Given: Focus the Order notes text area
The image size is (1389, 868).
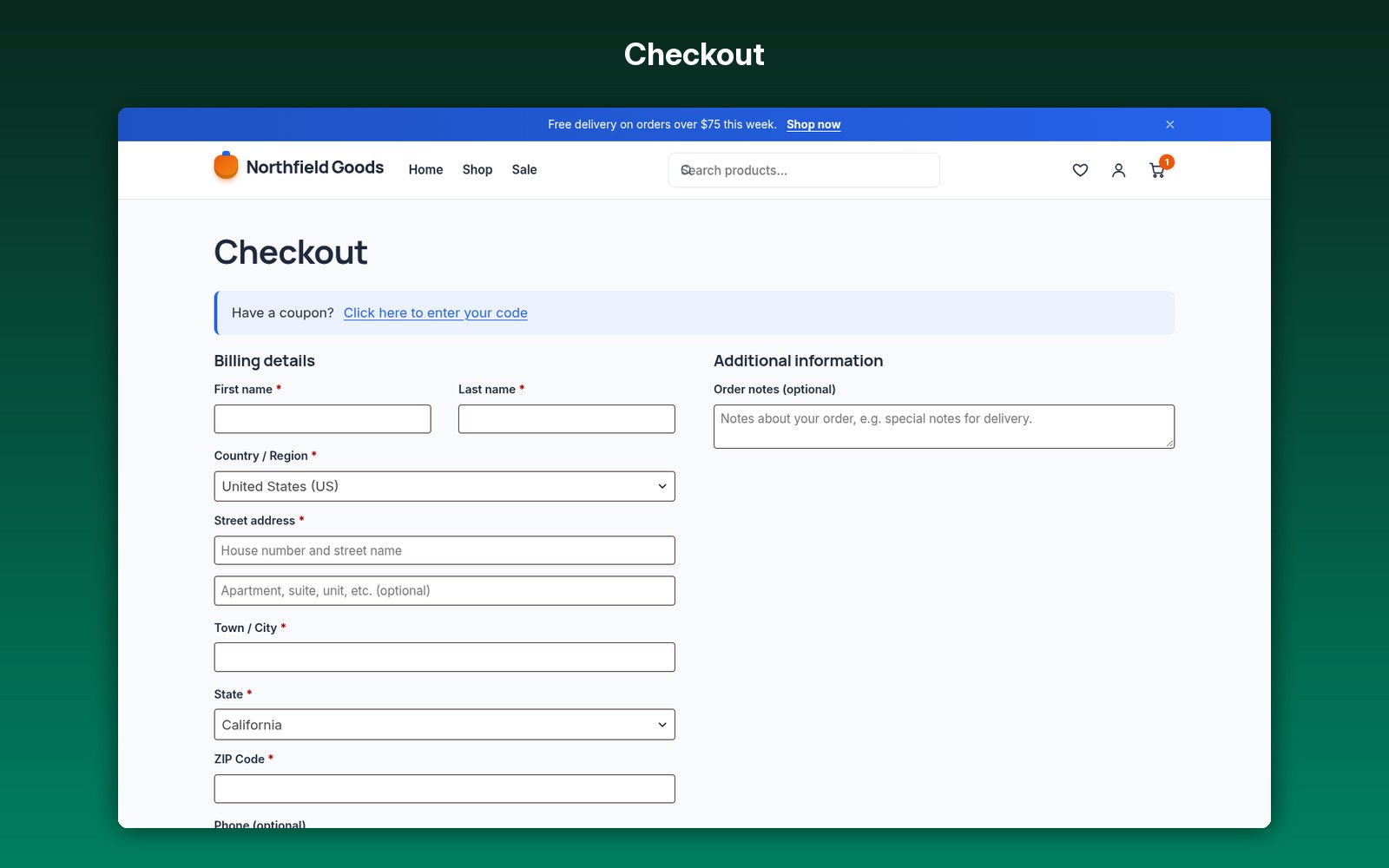Looking at the screenshot, I should coord(944,426).
